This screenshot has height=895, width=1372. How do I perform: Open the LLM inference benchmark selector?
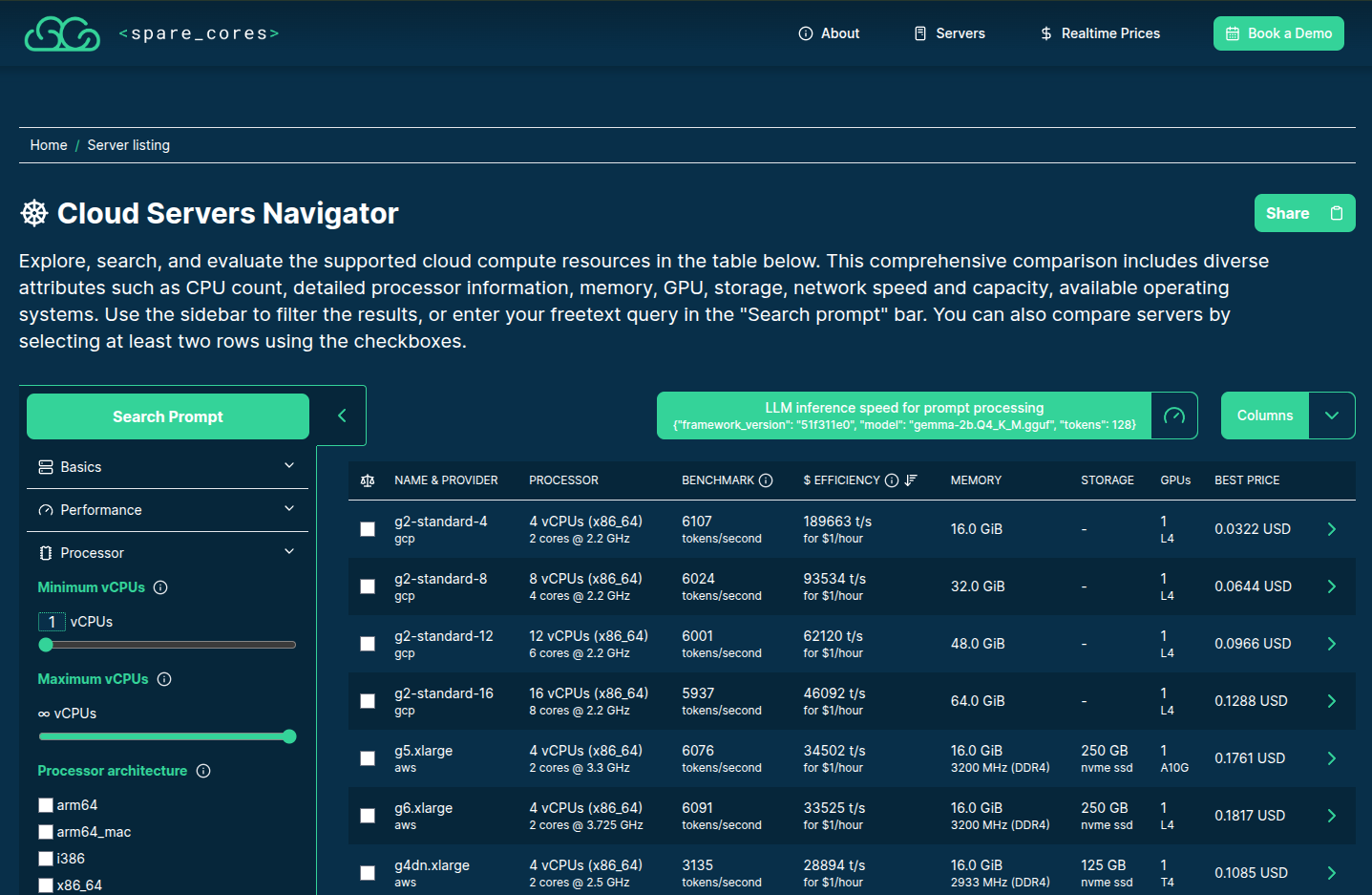pos(904,416)
